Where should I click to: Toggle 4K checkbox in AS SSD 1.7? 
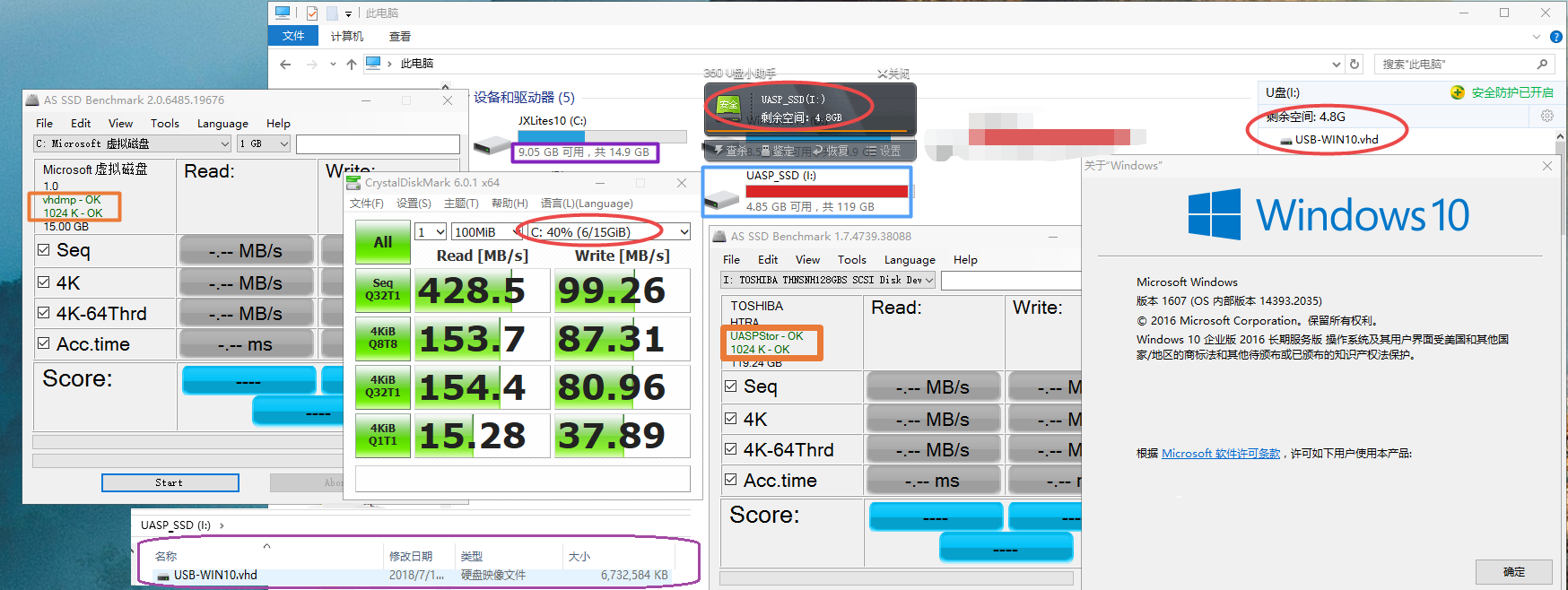pos(730,418)
